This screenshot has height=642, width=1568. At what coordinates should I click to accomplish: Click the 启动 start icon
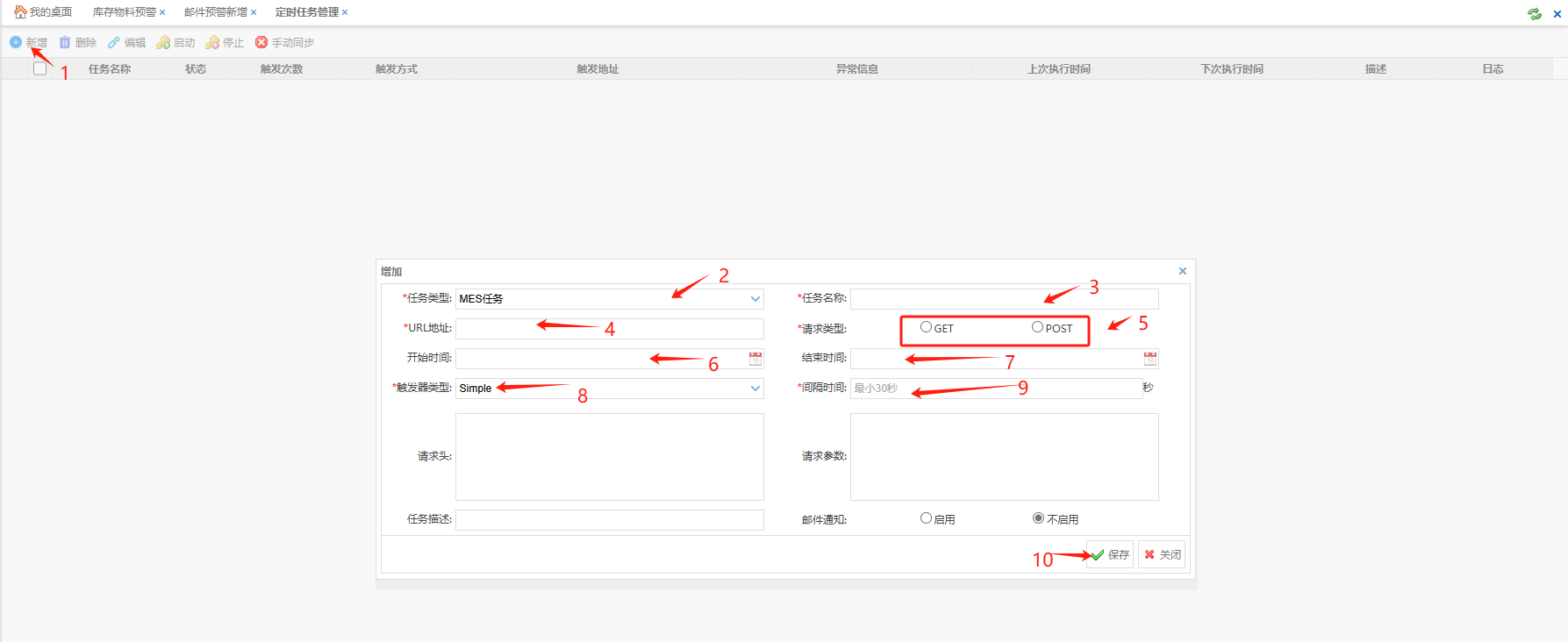coord(163,42)
